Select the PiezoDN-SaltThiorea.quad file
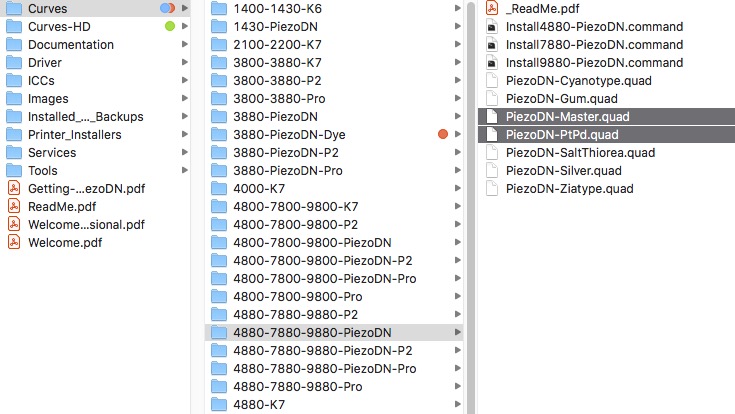 [580, 152]
